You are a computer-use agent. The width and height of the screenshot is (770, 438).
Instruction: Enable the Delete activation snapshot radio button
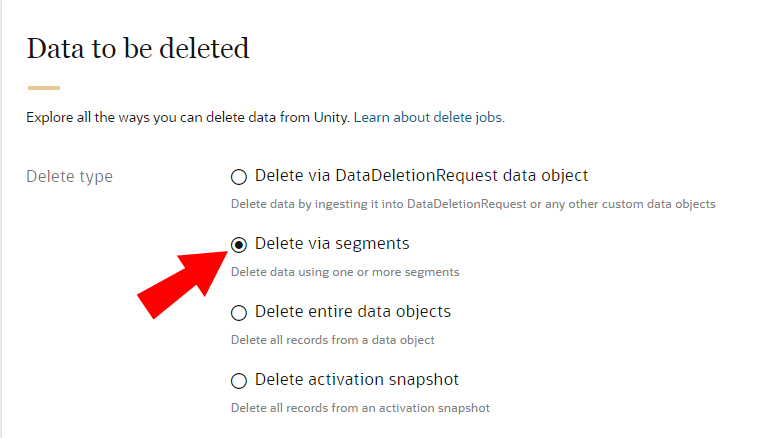(238, 381)
